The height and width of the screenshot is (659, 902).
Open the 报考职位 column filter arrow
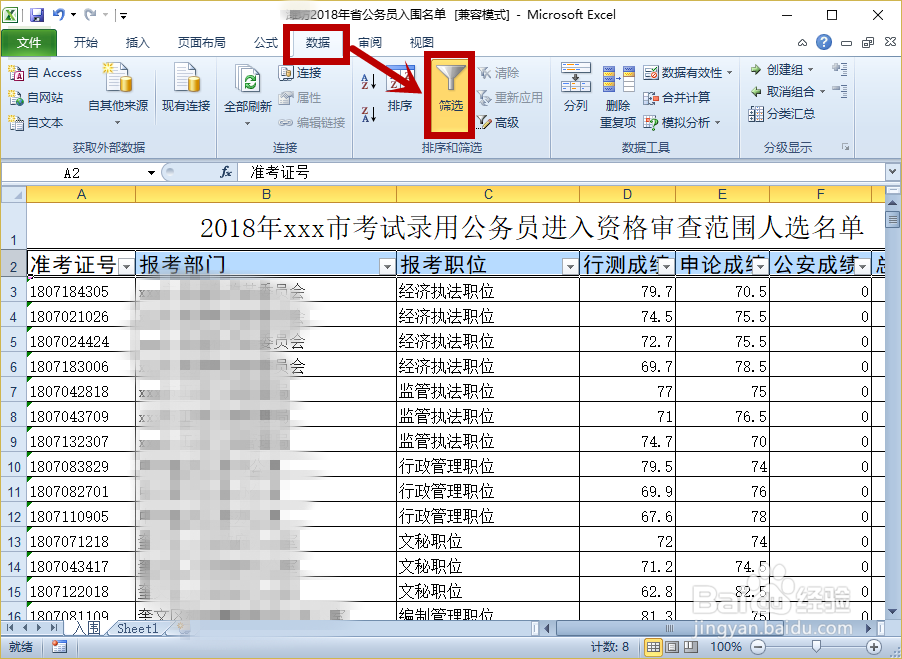[569, 265]
